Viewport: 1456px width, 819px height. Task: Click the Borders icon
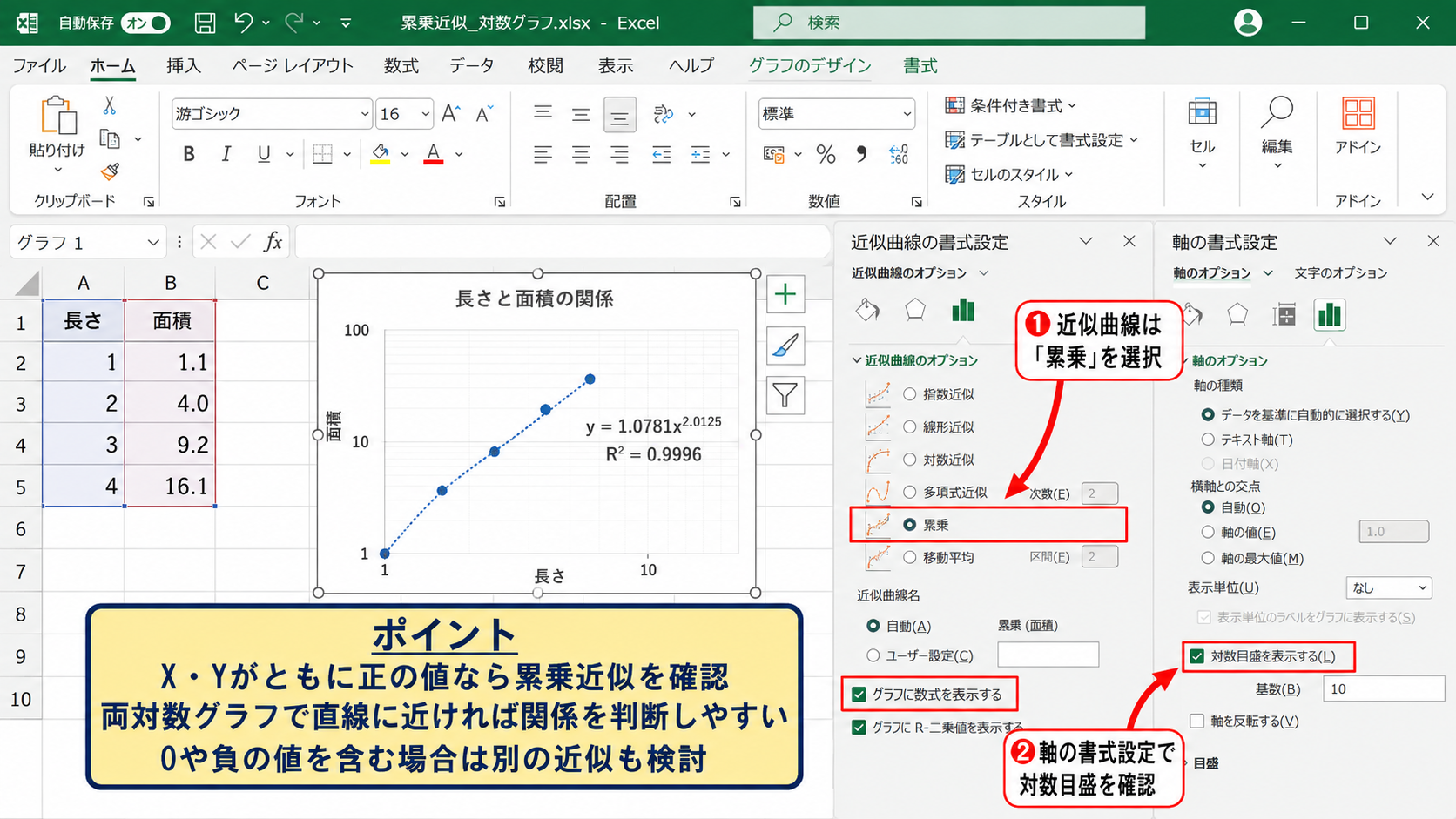(322, 155)
